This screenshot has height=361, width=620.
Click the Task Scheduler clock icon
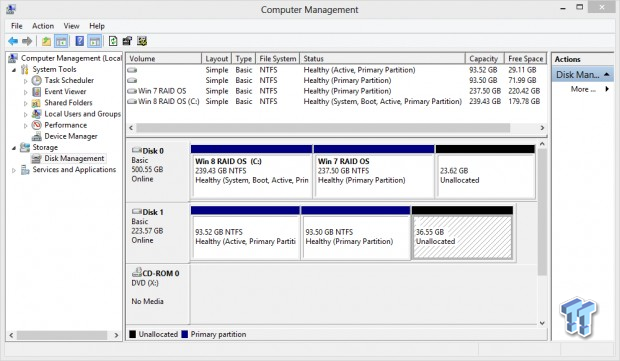coord(36,80)
